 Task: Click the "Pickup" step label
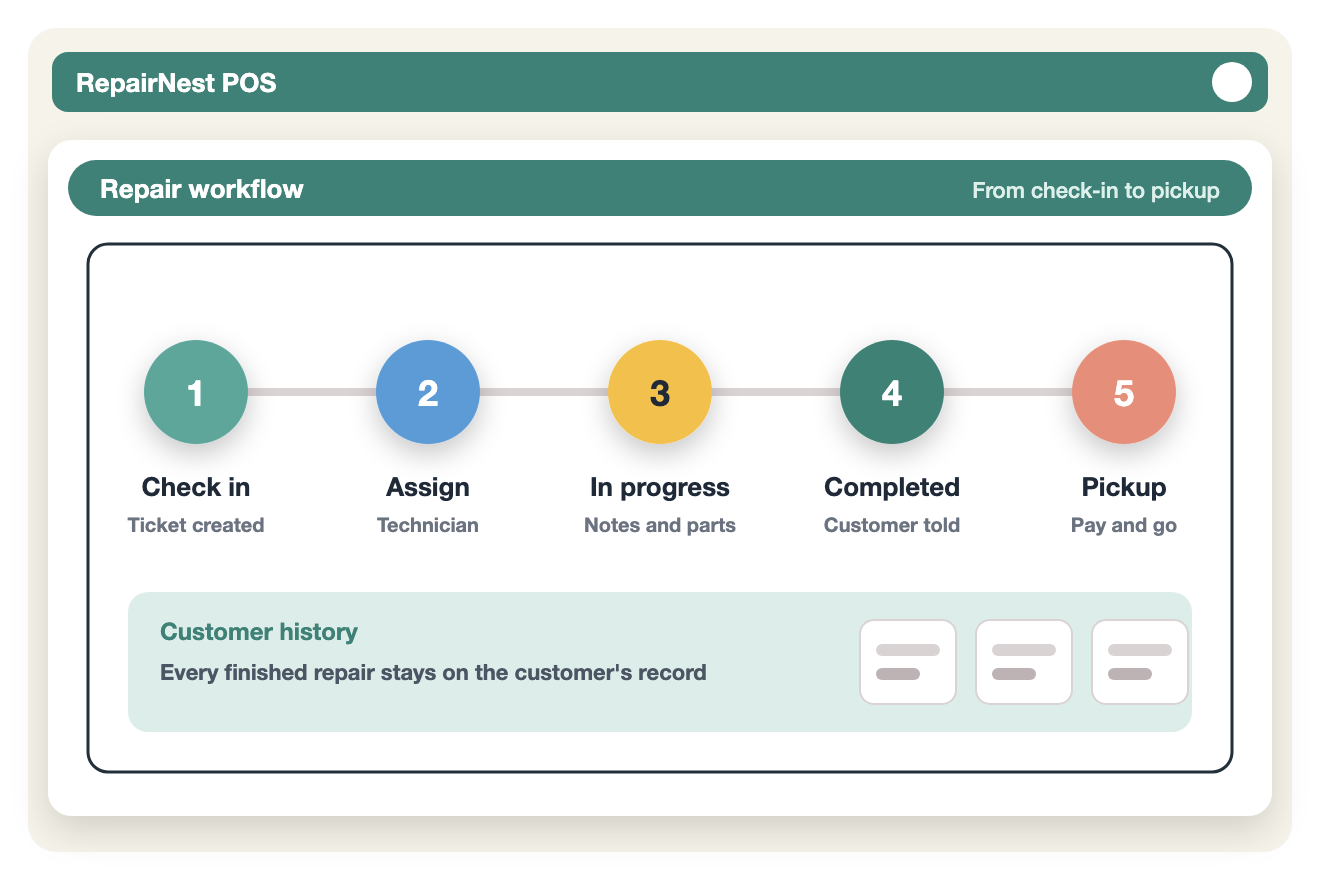click(1124, 487)
